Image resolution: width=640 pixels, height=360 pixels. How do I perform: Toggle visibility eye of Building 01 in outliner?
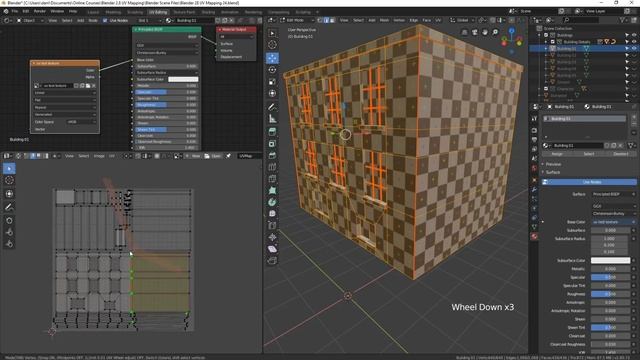click(x=634, y=48)
